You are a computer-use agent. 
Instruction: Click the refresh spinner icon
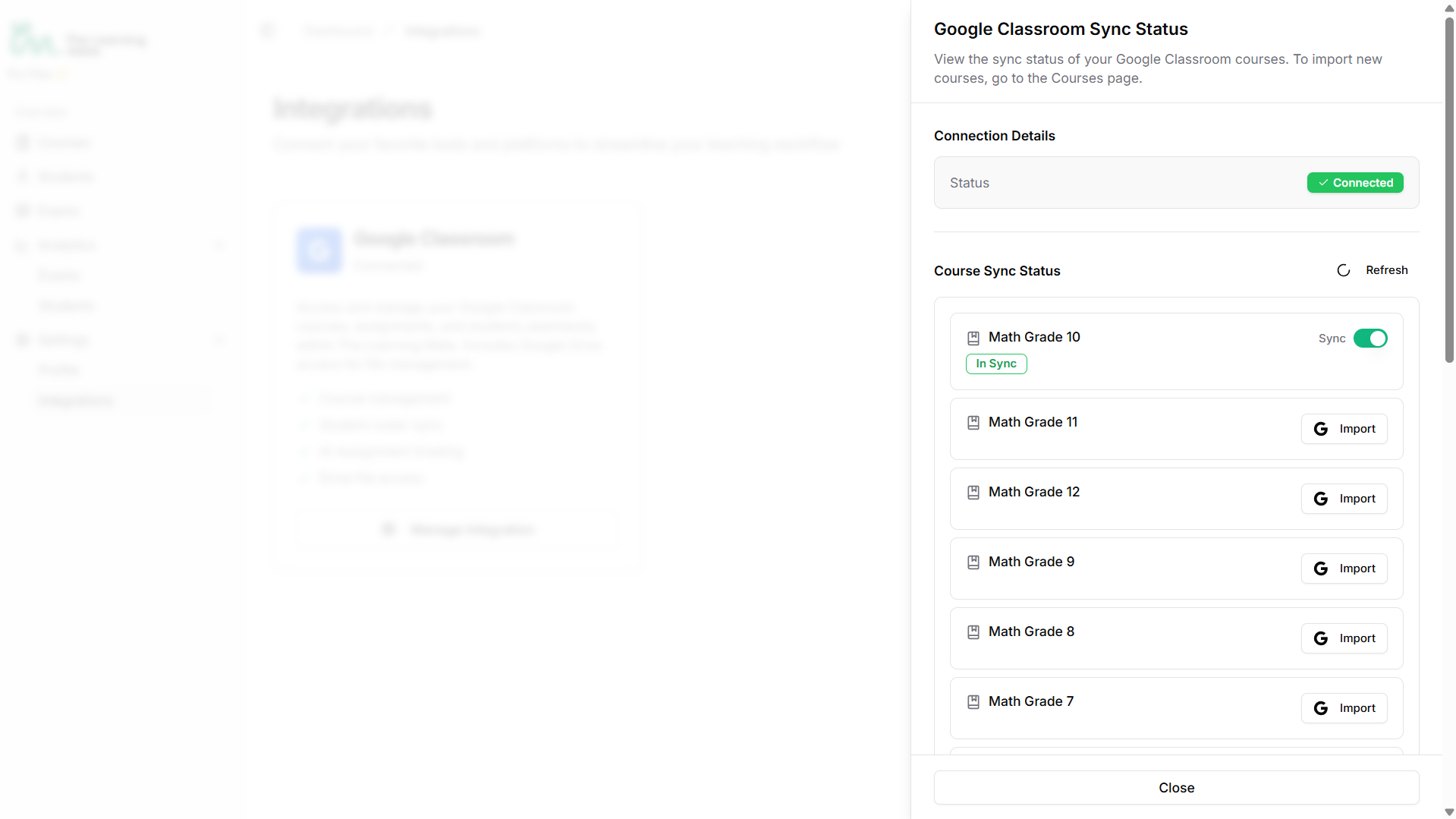(x=1343, y=270)
